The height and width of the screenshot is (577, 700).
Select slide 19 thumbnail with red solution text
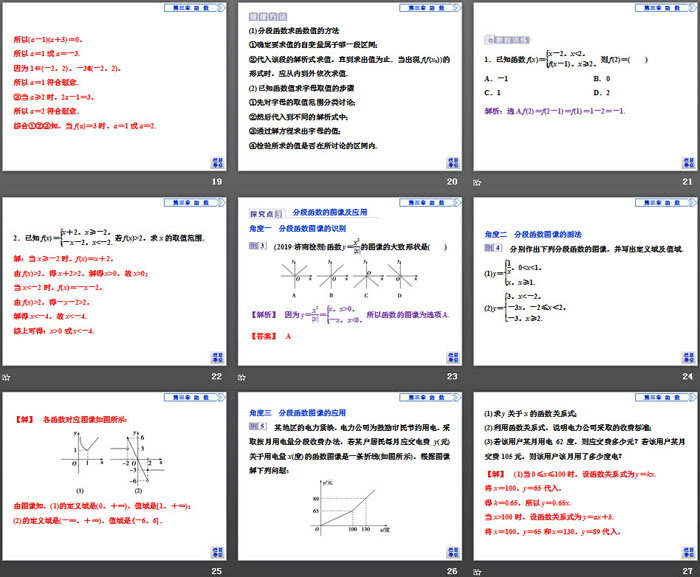point(114,87)
